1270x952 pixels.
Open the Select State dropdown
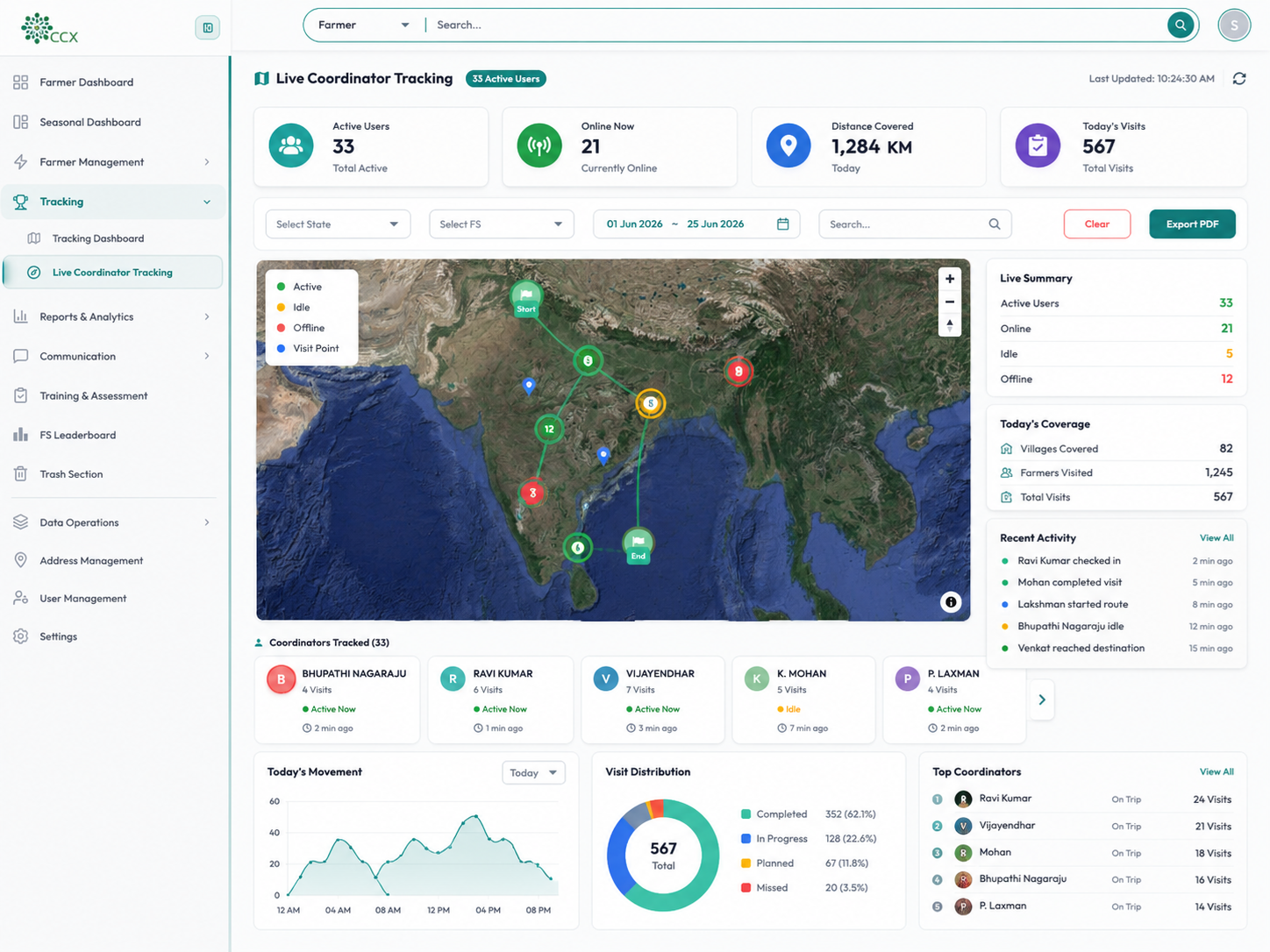tap(338, 224)
